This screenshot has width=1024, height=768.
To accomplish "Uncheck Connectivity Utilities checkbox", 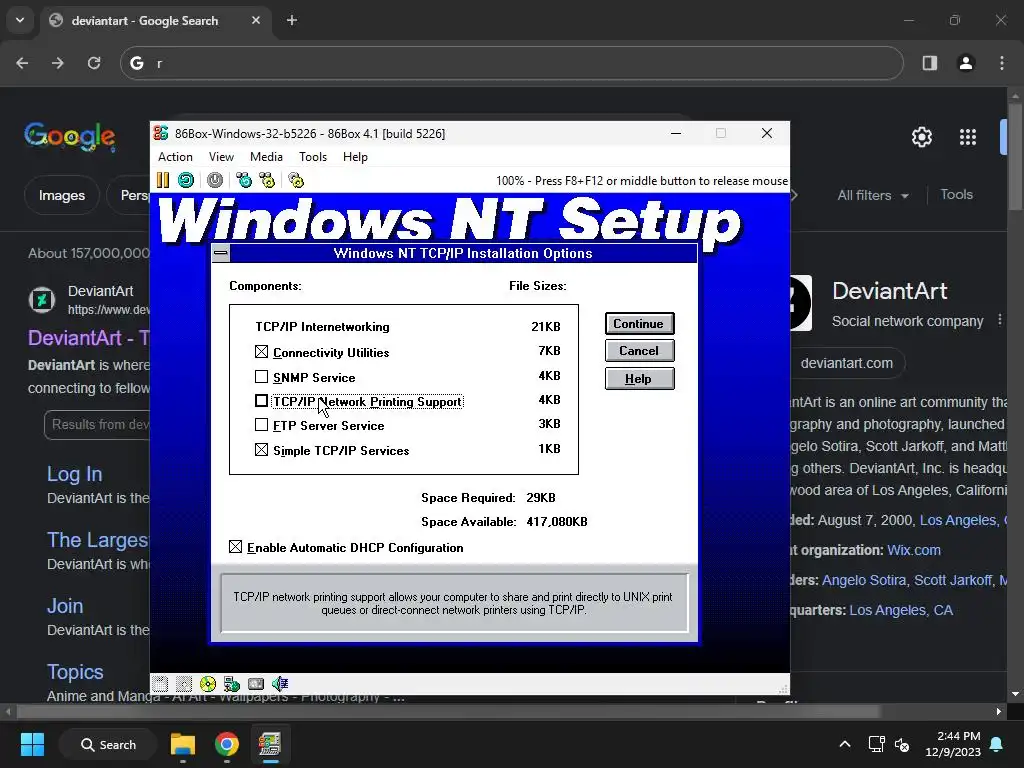I will coord(261,352).
